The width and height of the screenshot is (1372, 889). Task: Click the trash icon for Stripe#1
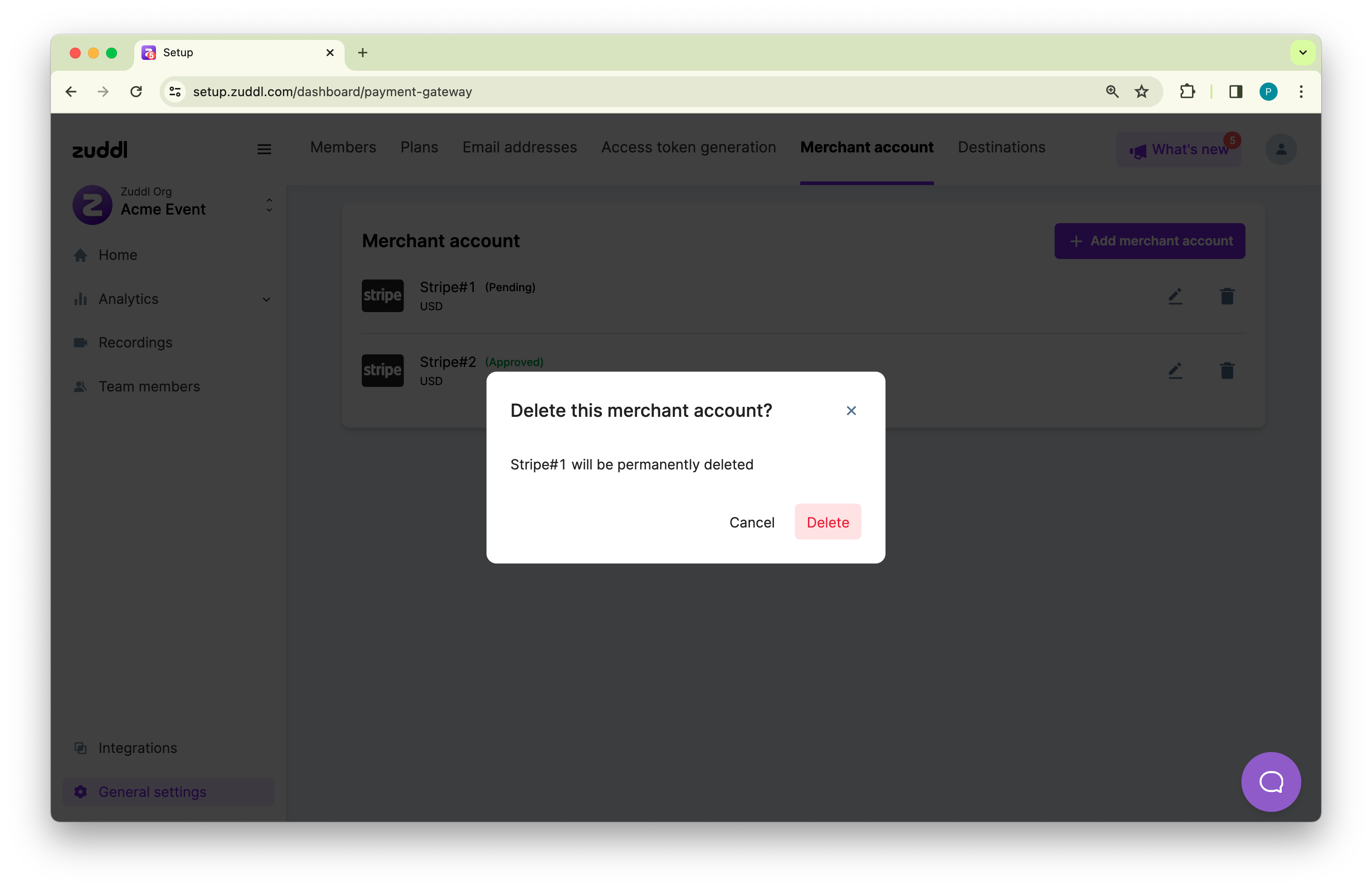[1227, 296]
